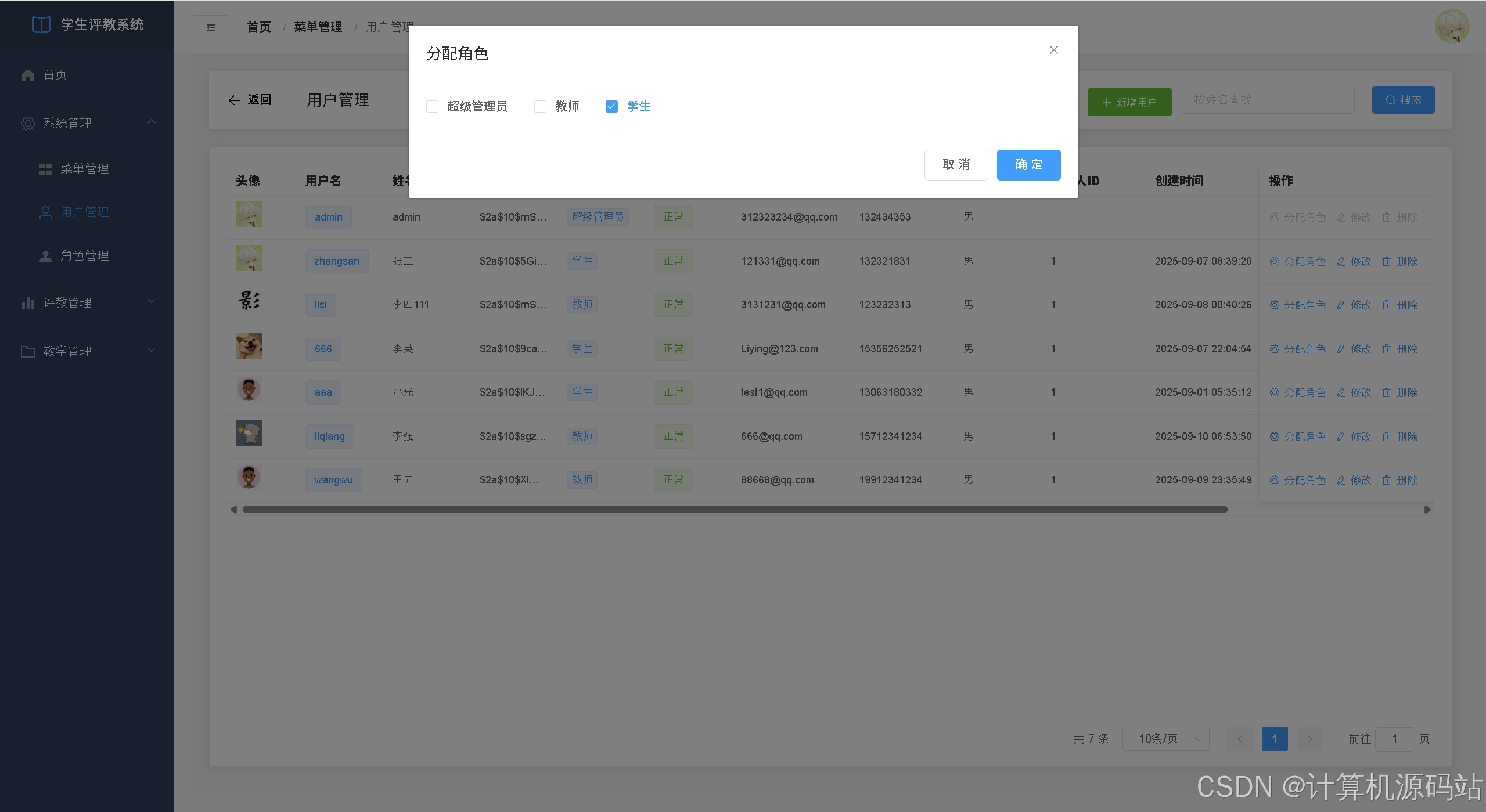Check the 教师 role checkbox

[540, 106]
